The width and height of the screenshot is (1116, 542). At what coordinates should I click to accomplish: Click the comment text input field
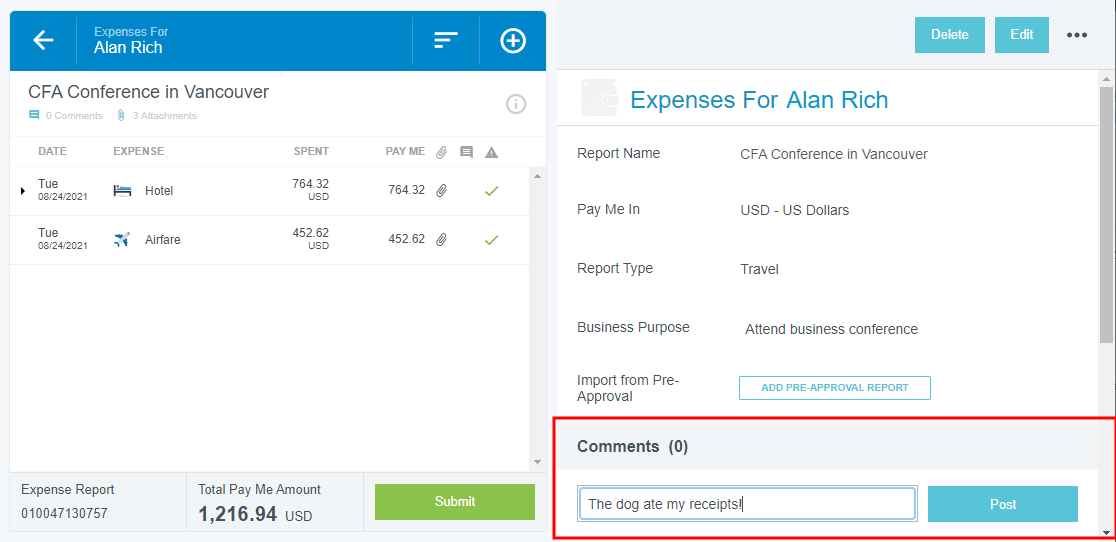pos(747,504)
